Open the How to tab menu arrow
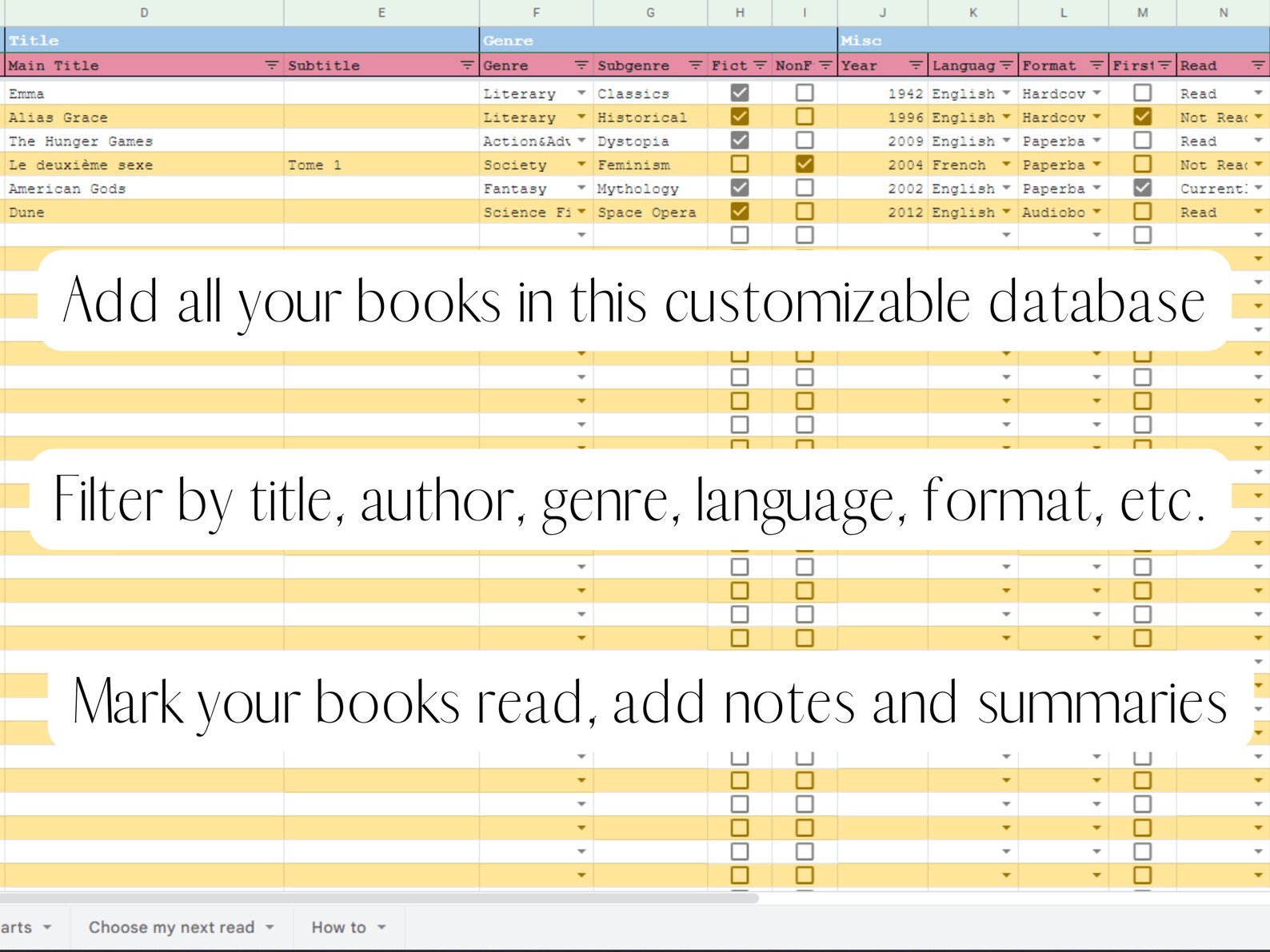 tap(381, 927)
